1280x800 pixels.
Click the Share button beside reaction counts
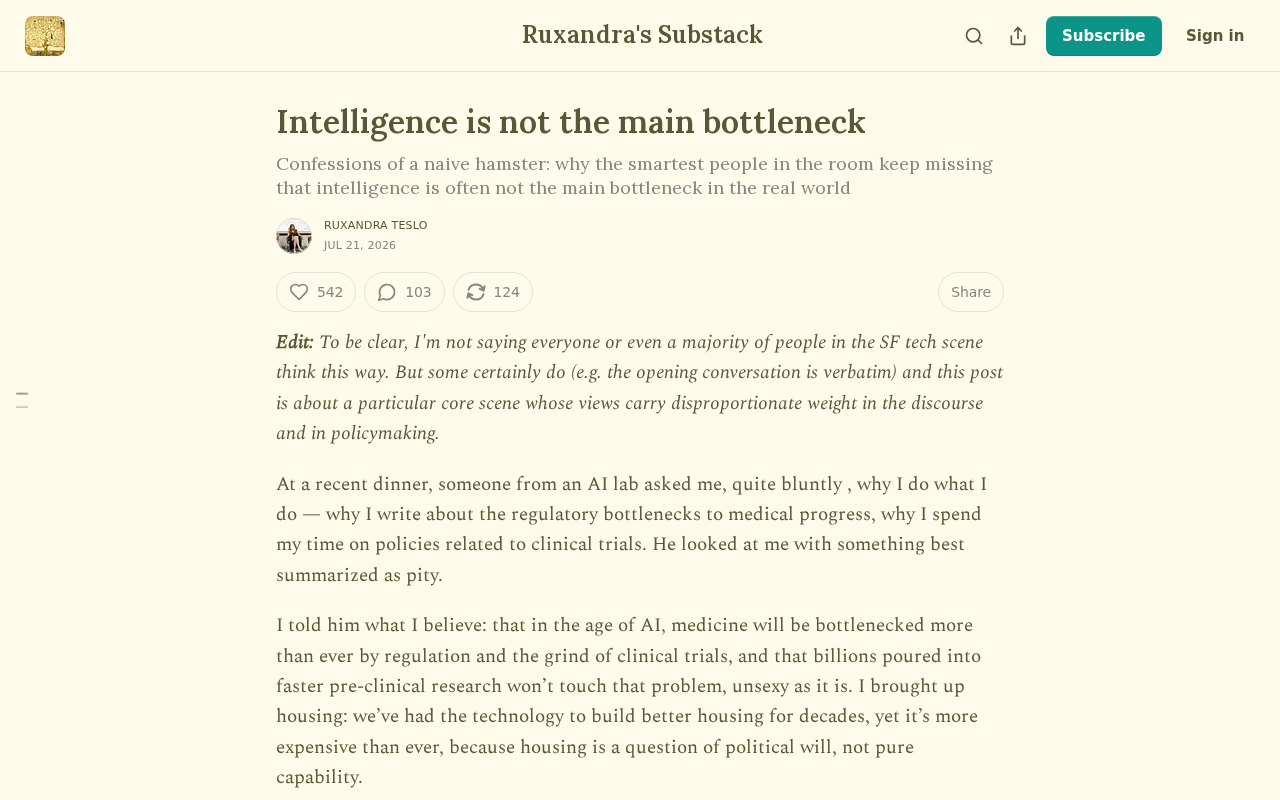pyautogui.click(x=971, y=292)
